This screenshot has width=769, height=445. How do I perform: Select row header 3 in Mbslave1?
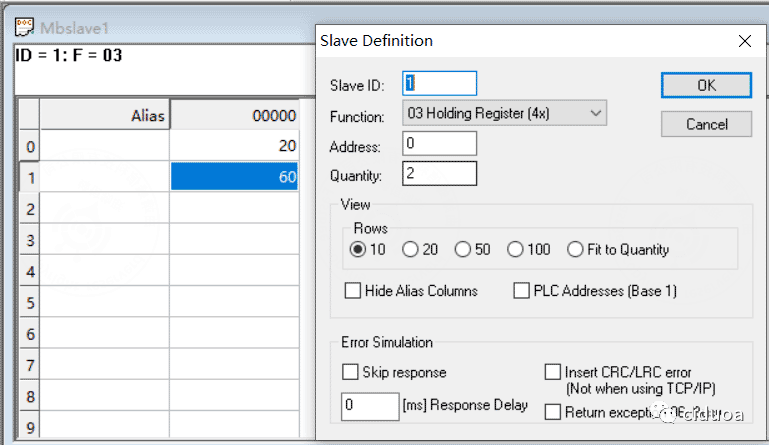[30, 240]
